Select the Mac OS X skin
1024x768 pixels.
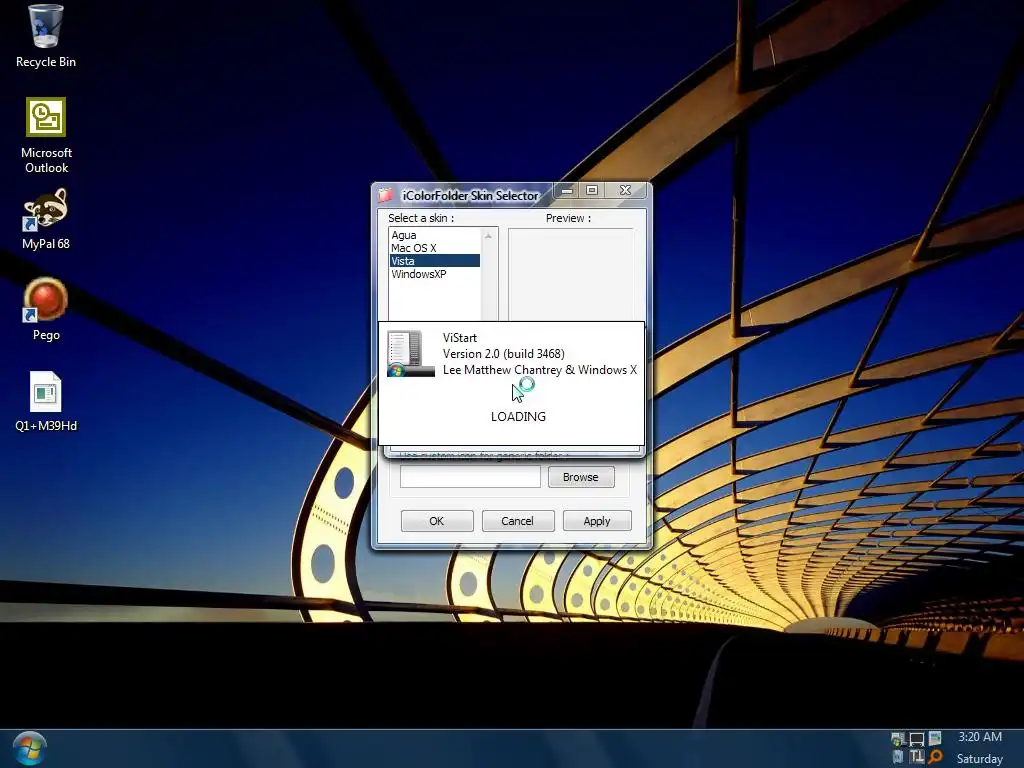(x=434, y=248)
